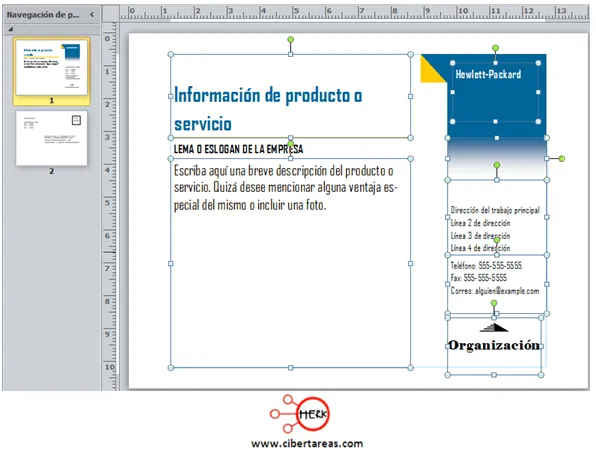The width and height of the screenshot is (596, 452).
Task: Click the pyramid logo icon above Organización
Action: tap(494, 327)
